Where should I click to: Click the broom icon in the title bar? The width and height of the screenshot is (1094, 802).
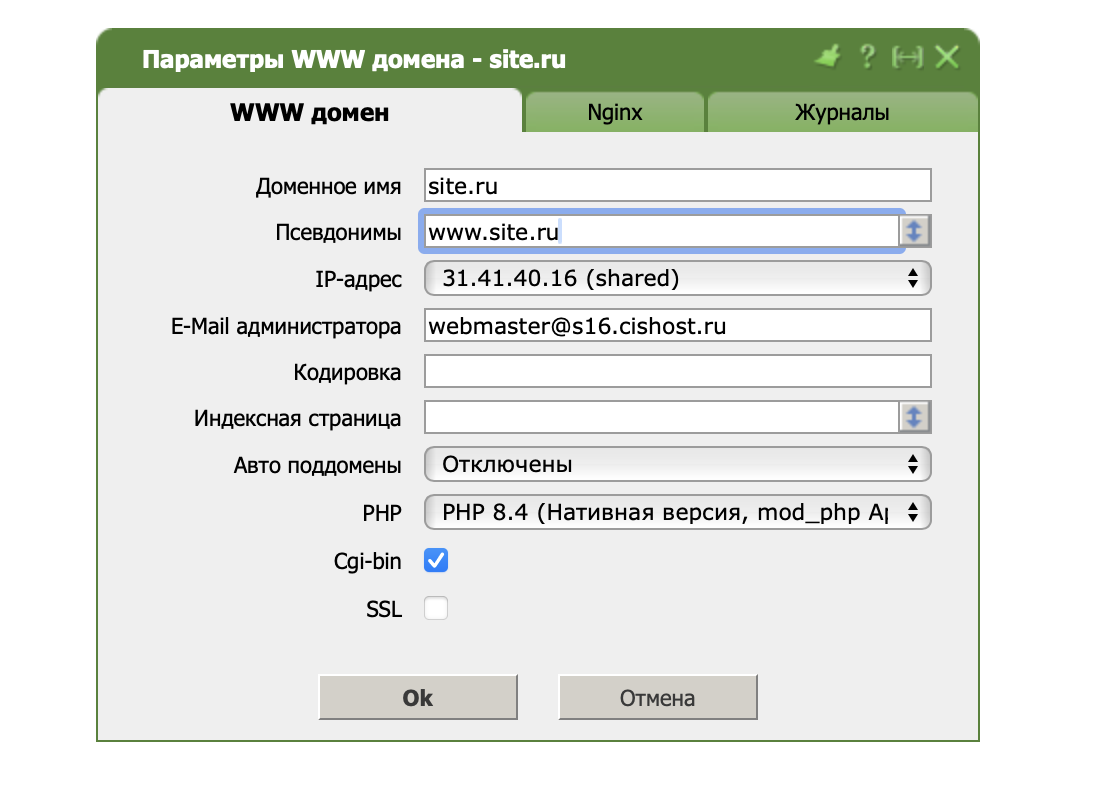(x=827, y=58)
